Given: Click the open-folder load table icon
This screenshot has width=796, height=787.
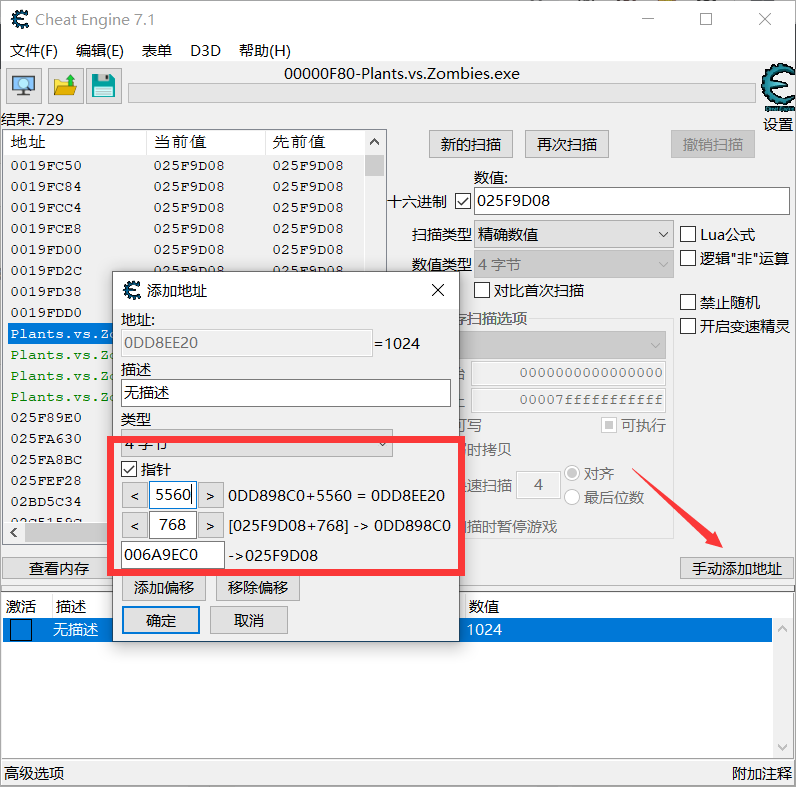Looking at the screenshot, I should (x=65, y=86).
